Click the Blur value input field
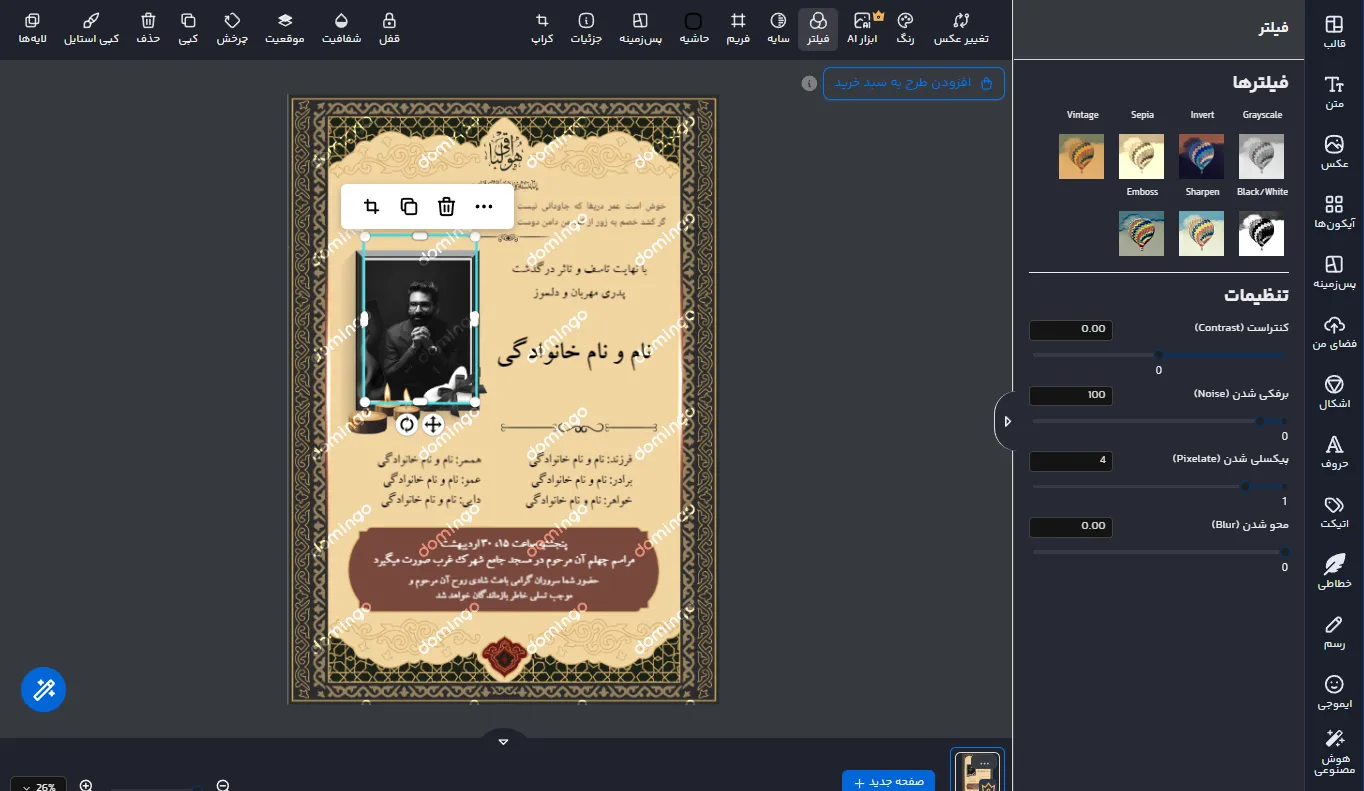This screenshot has height=791, width=1364. tap(1070, 526)
